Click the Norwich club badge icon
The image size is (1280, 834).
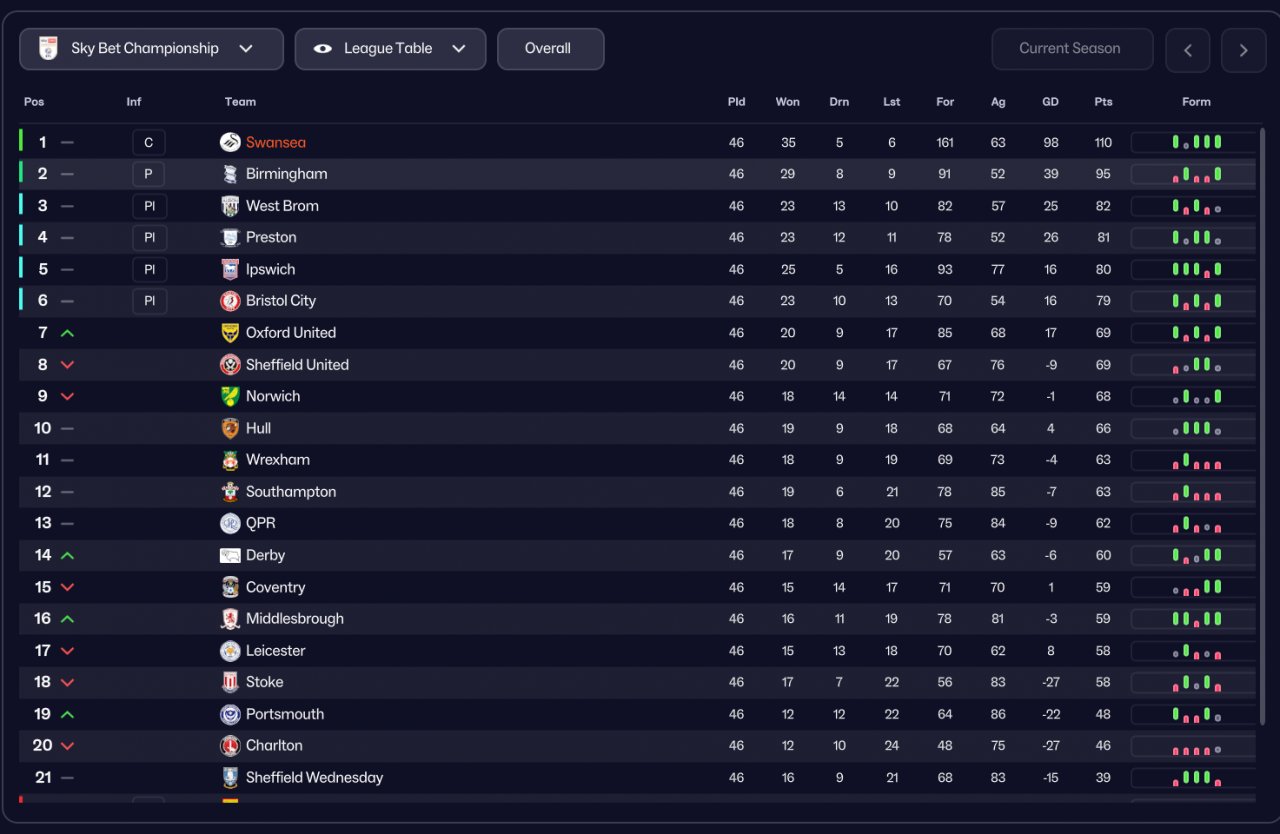230,396
